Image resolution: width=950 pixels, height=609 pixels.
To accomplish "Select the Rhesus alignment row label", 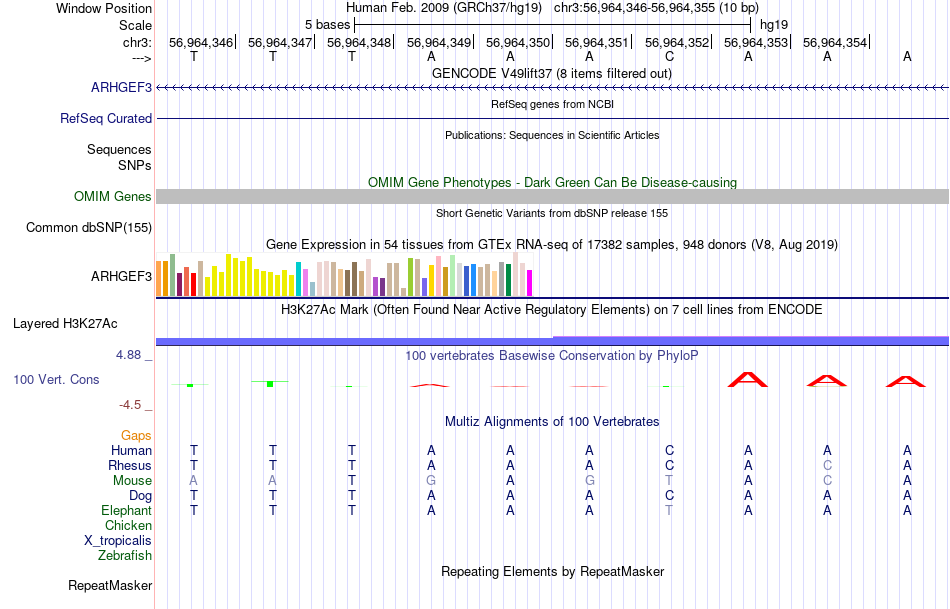I will click(130, 465).
